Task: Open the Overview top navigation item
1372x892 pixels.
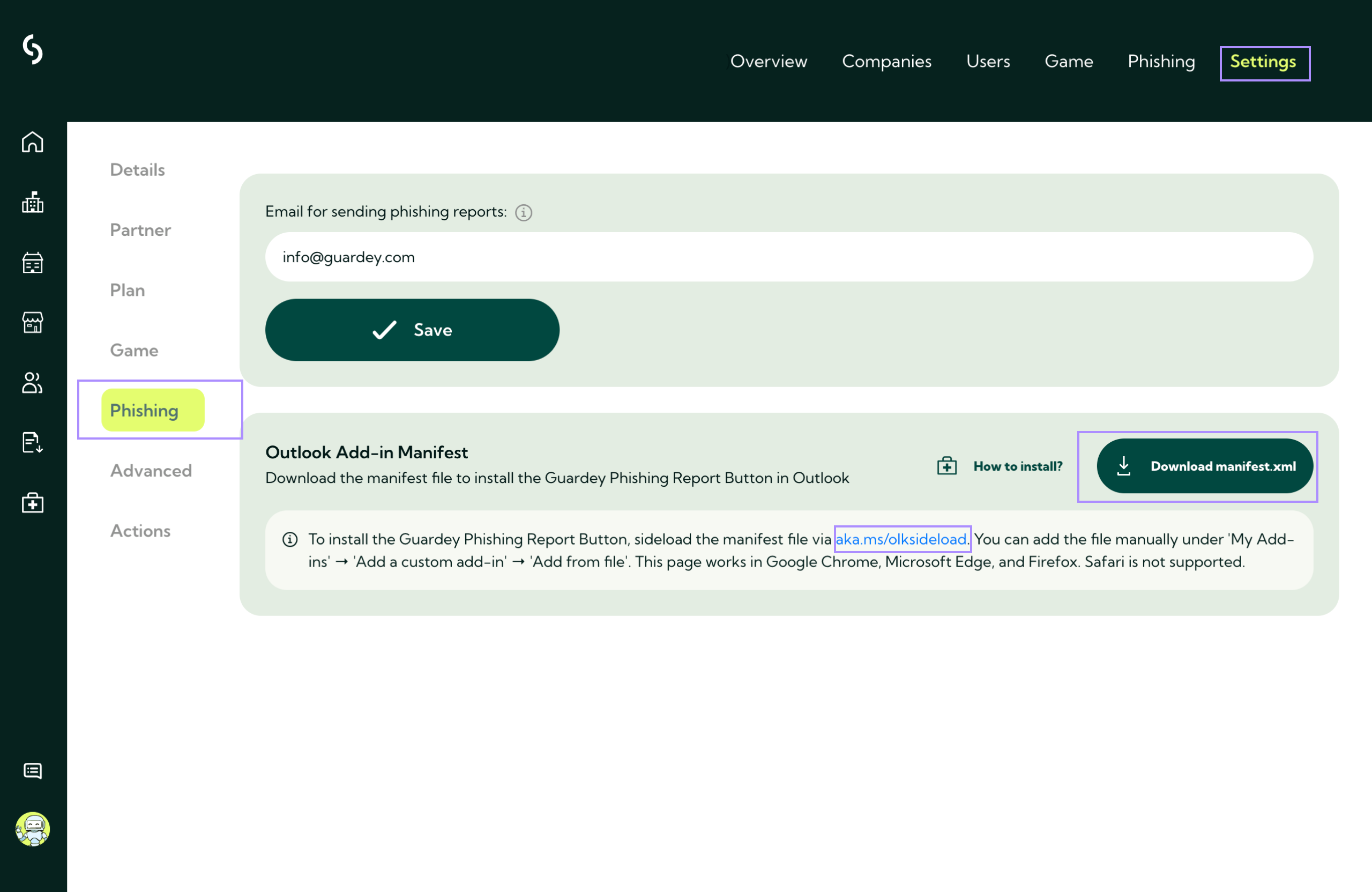Action: coord(769,61)
